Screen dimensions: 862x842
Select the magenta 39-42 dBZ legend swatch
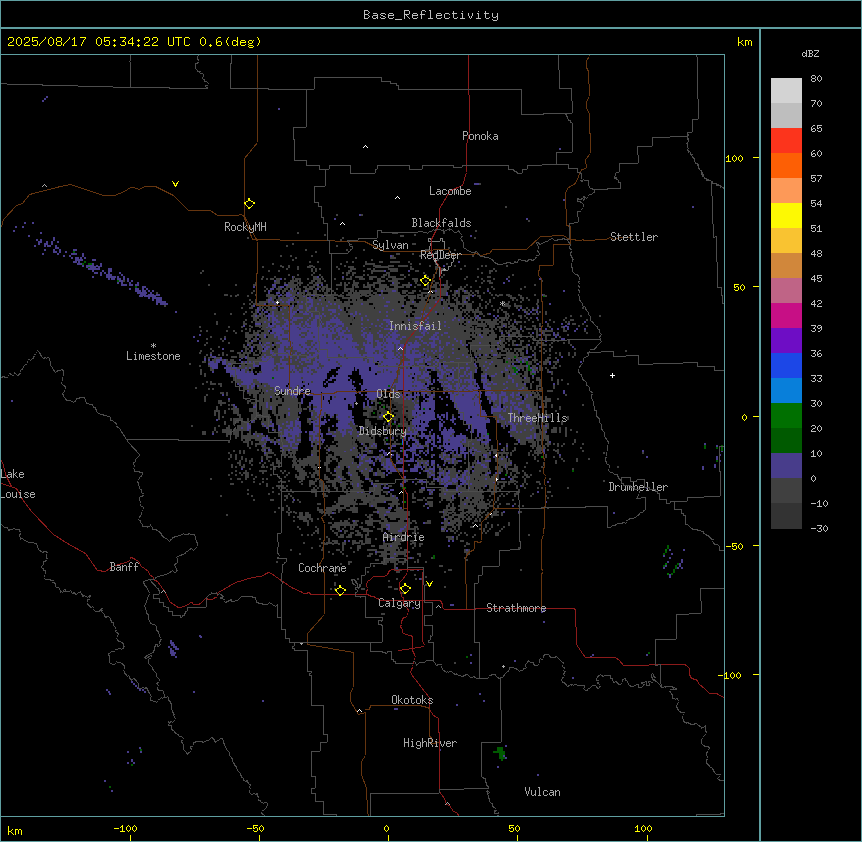pyautogui.click(x=786, y=315)
